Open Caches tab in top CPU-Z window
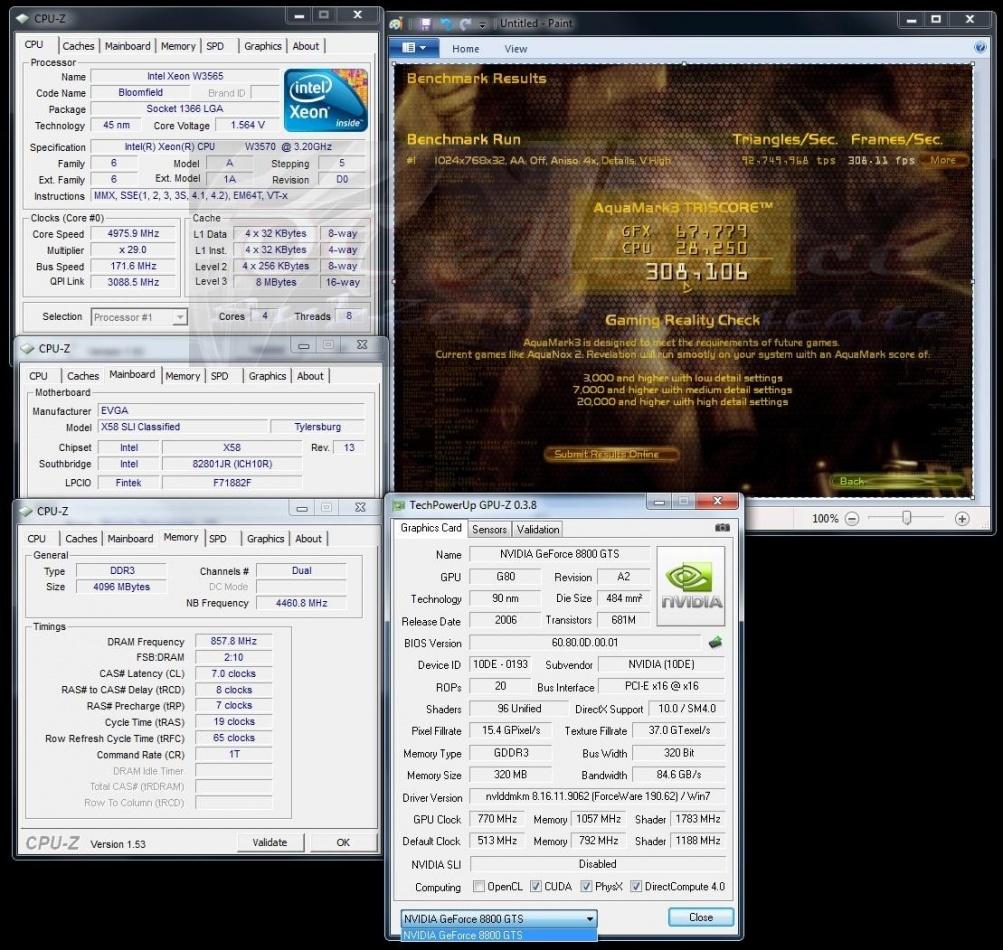1003x950 pixels. click(x=79, y=46)
